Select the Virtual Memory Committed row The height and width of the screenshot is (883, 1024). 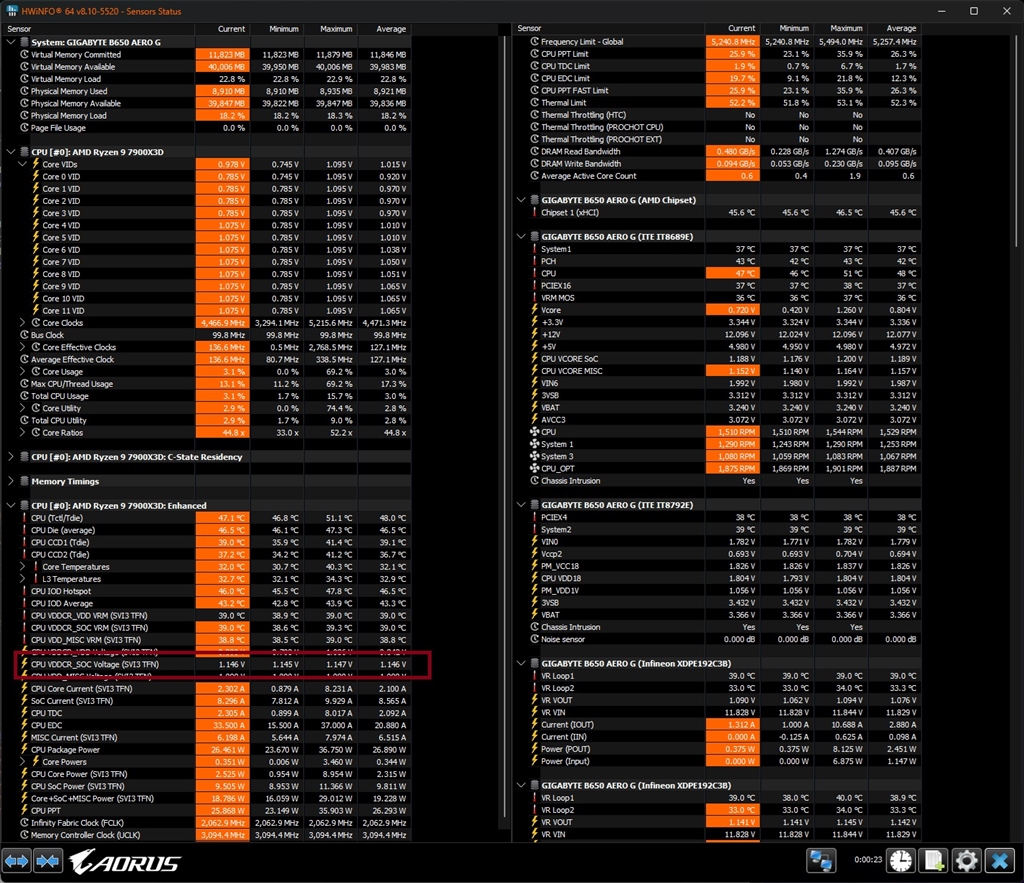tap(206, 55)
